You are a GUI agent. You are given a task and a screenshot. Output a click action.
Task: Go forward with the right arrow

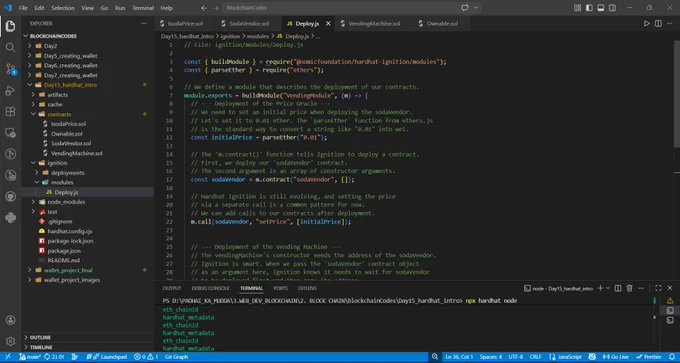(216, 8)
